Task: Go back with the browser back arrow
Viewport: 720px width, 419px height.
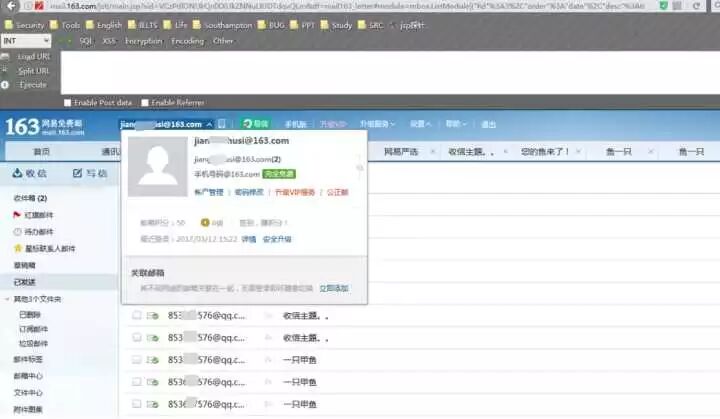Action: pos(12,6)
